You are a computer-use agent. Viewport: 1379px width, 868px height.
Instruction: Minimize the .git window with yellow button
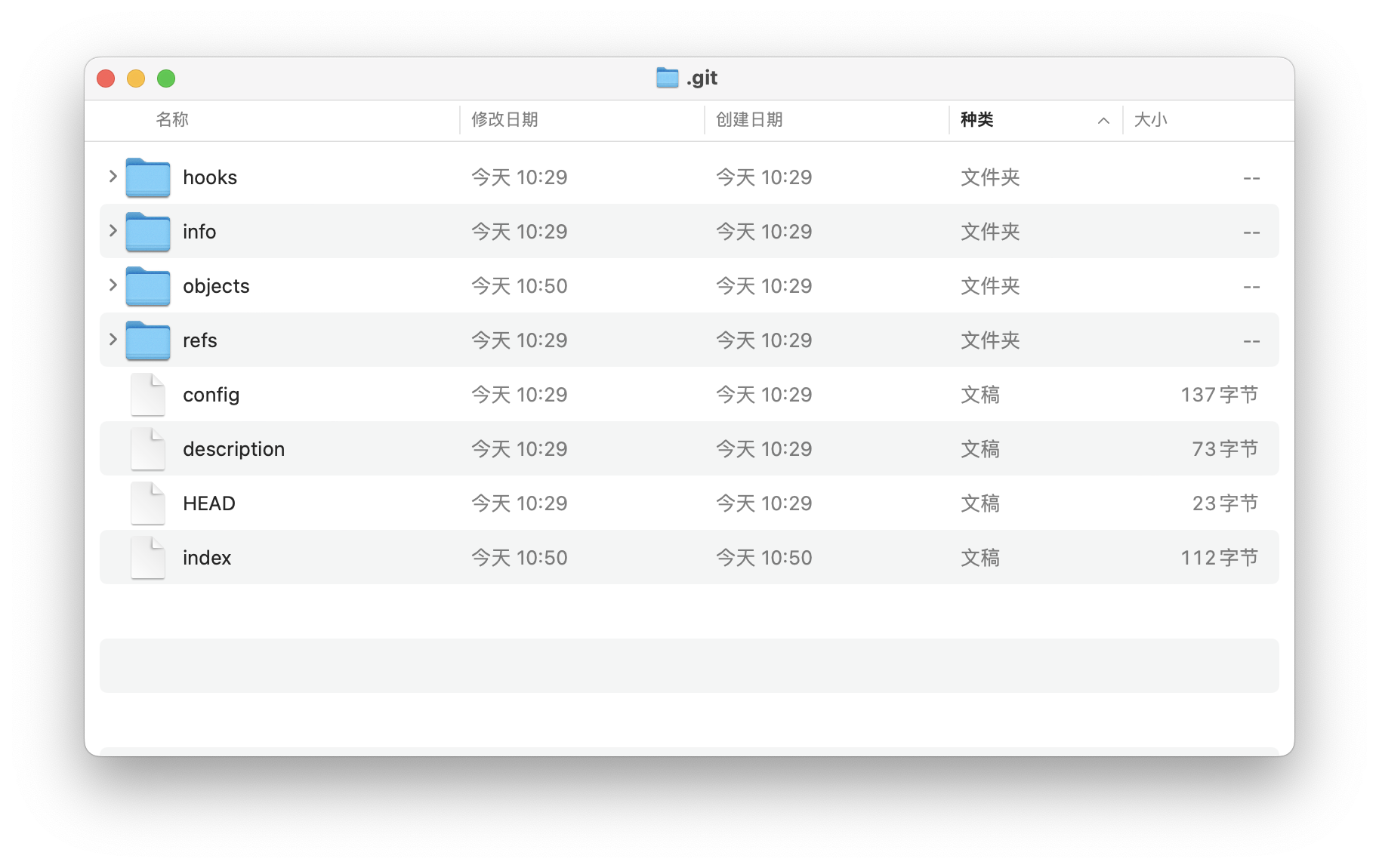pyautogui.click(x=136, y=78)
